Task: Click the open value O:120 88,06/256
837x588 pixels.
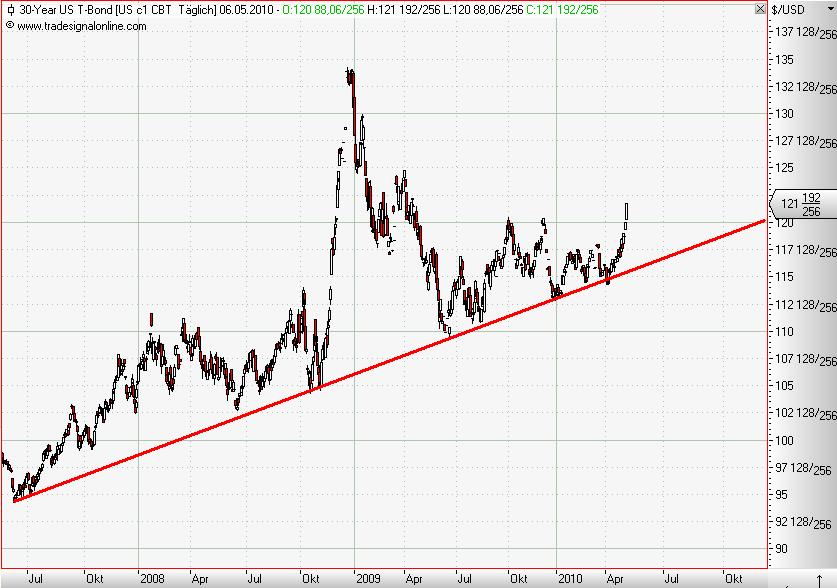Action: point(323,10)
